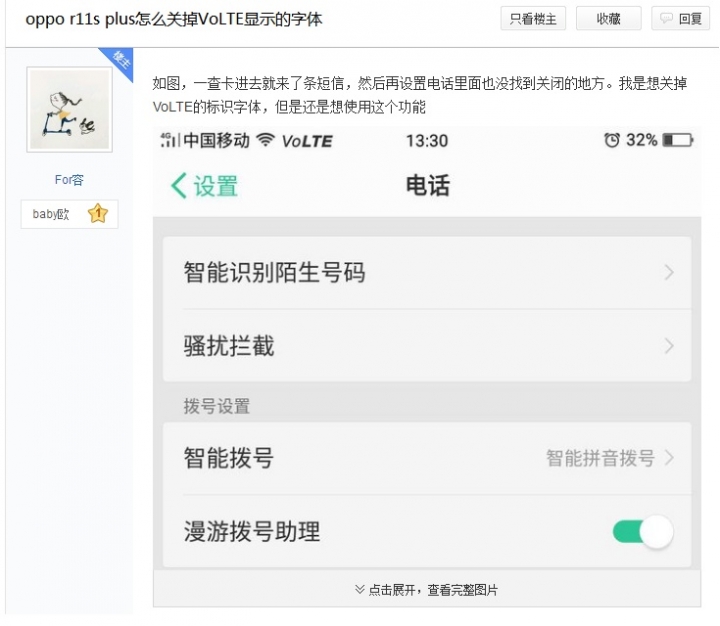The width and height of the screenshot is (720, 626).
Task: Go back via the green 设置 arrow
Action: 204,186
